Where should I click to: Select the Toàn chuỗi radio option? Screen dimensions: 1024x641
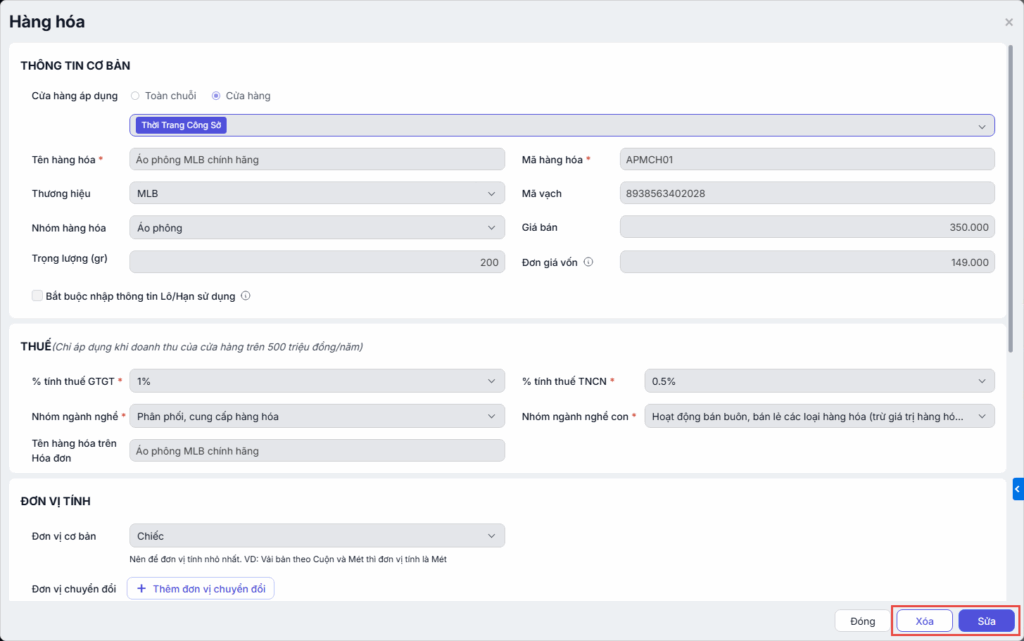(x=135, y=96)
